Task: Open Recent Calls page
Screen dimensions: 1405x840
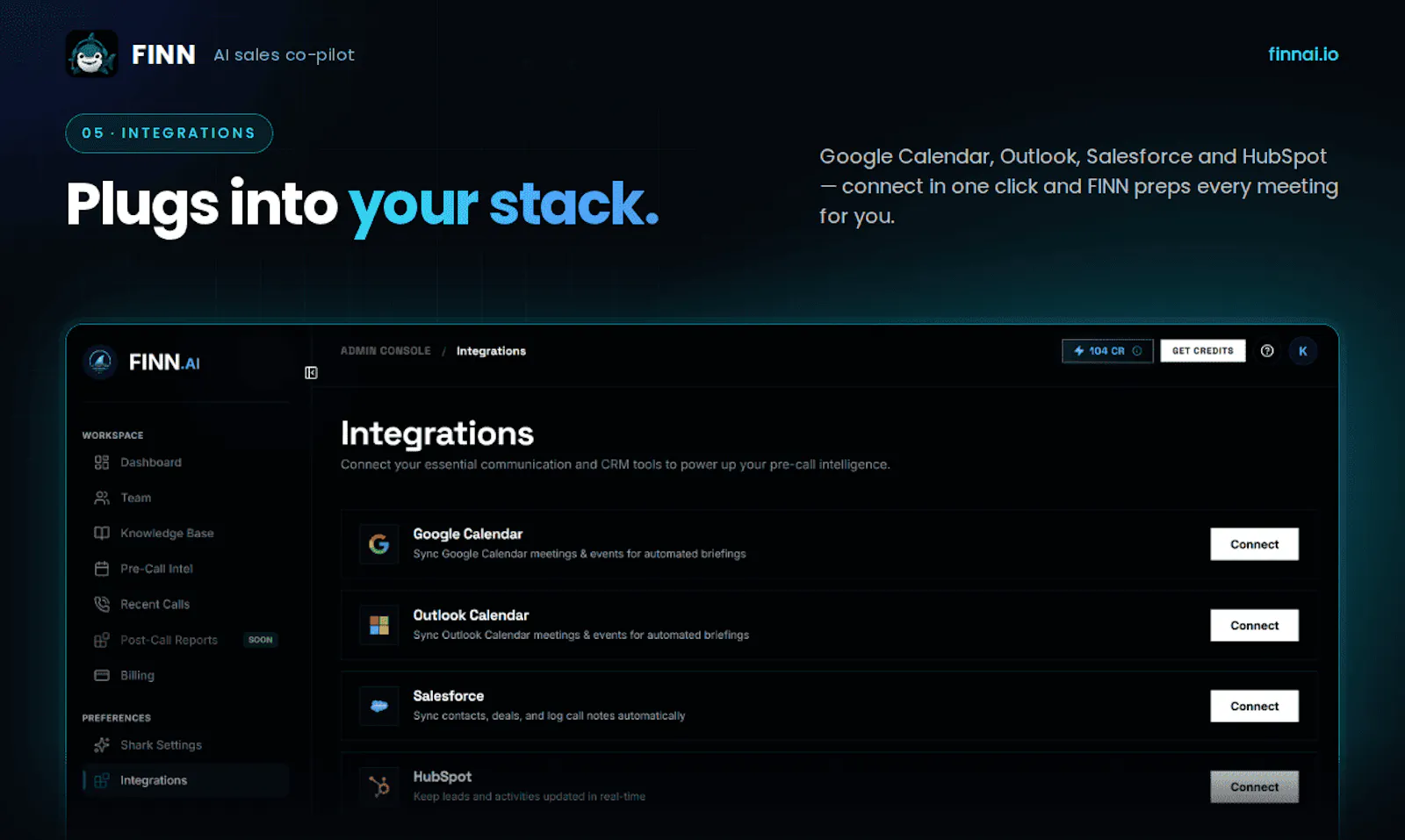Action: [186, 604]
